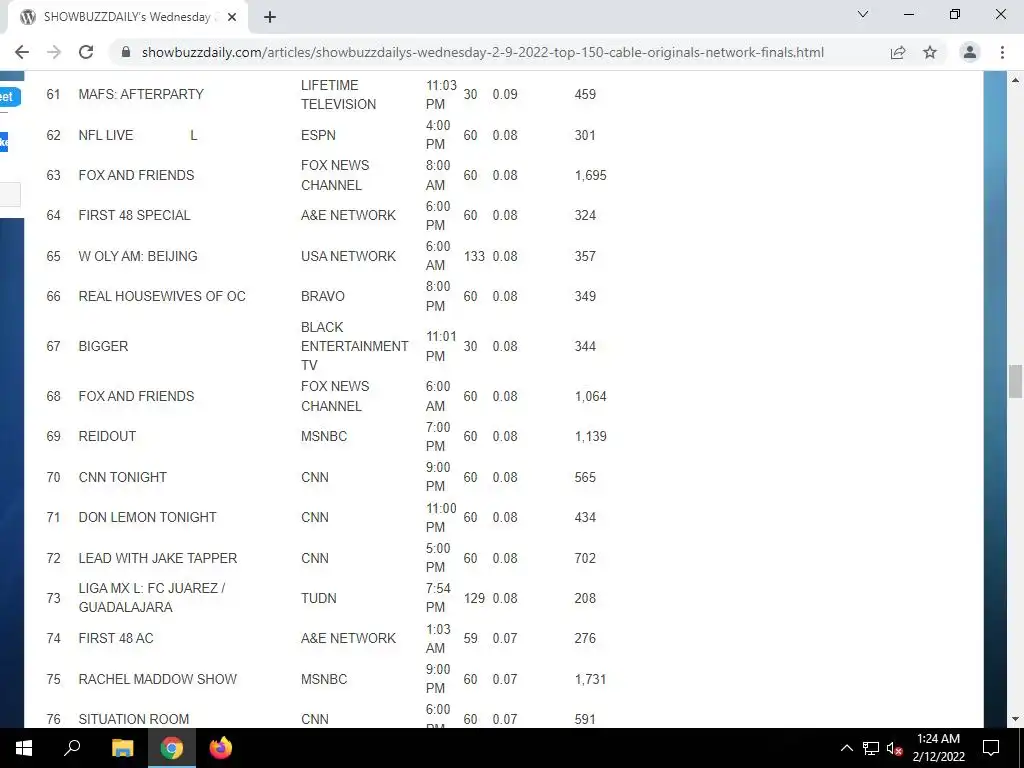The image size is (1024, 768).
Task: Open the network status tray icon
Action: click(x=871, y=748)
